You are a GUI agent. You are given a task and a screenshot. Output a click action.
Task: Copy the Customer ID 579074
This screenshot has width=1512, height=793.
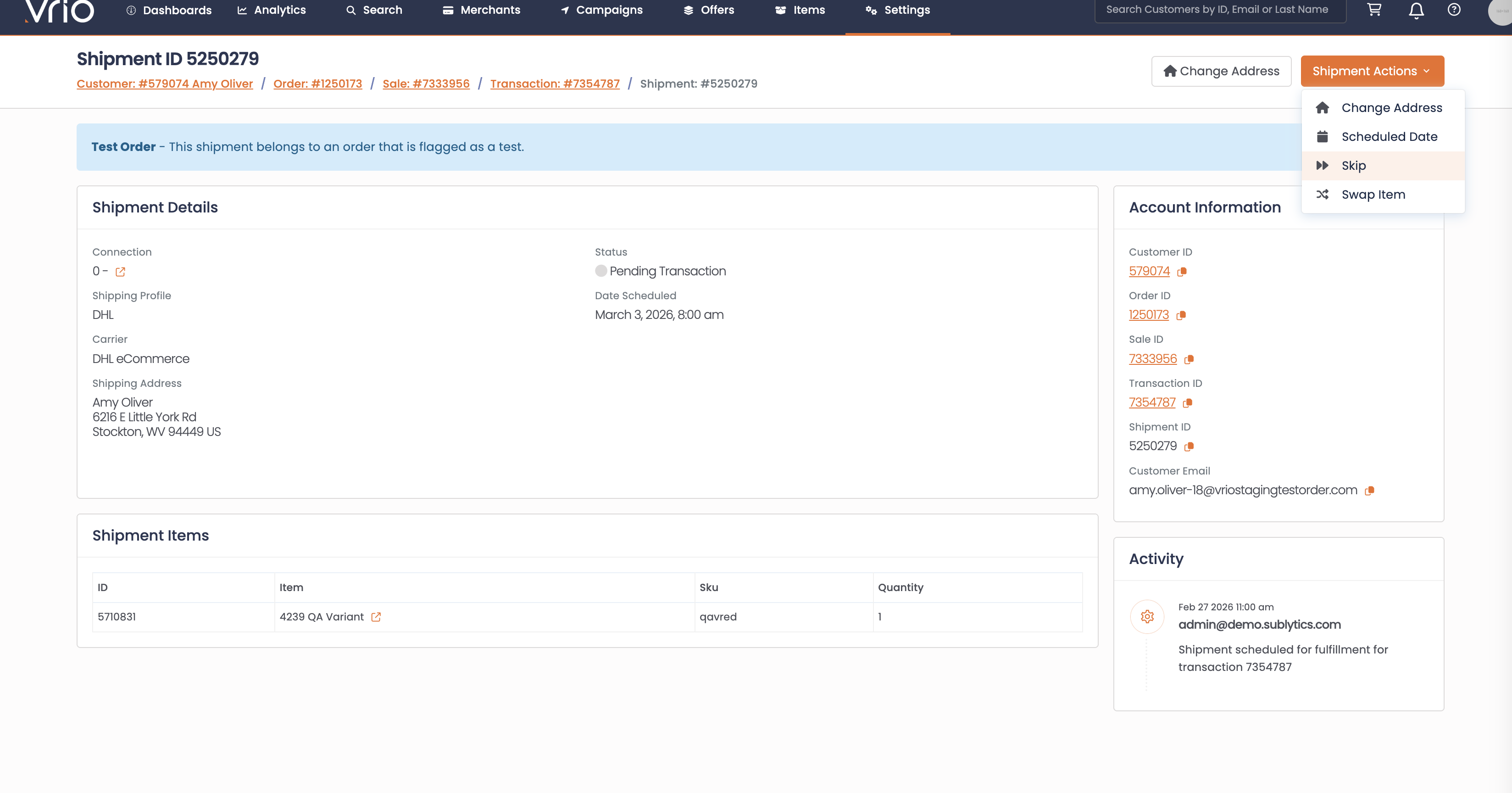click(1182, 272)
